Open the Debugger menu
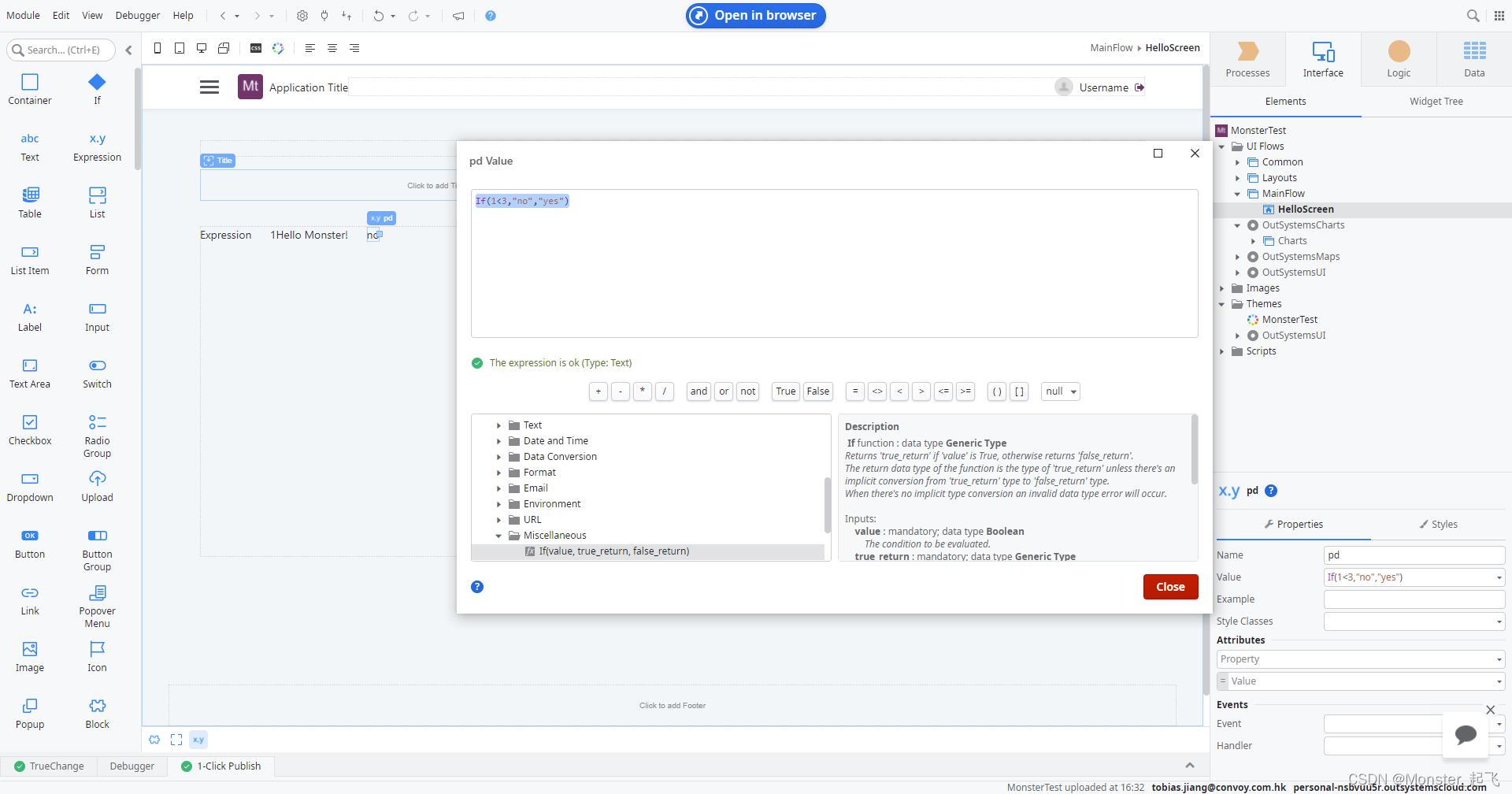Screen dimensions: 1512x794 tap(138, 16)
